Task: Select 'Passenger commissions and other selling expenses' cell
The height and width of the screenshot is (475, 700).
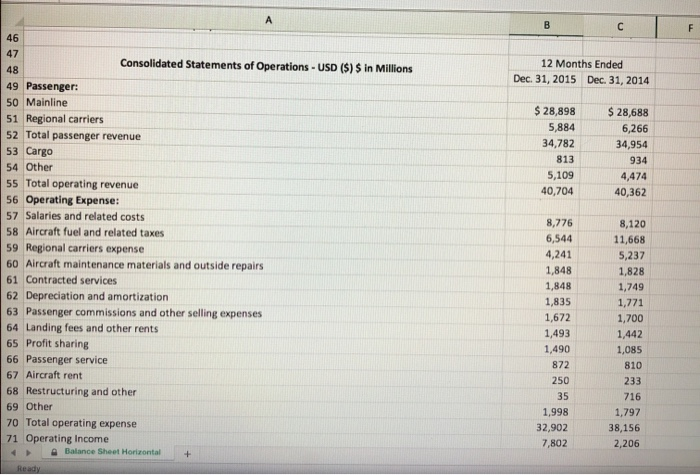Action: (144, 312)
